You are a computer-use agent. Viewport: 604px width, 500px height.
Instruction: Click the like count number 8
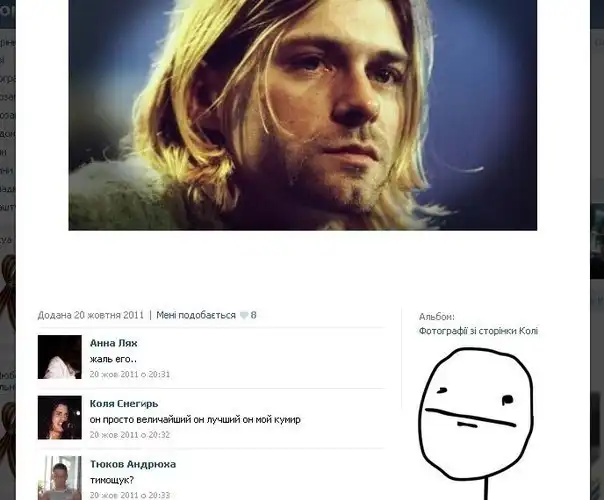[x=253, y=315]
